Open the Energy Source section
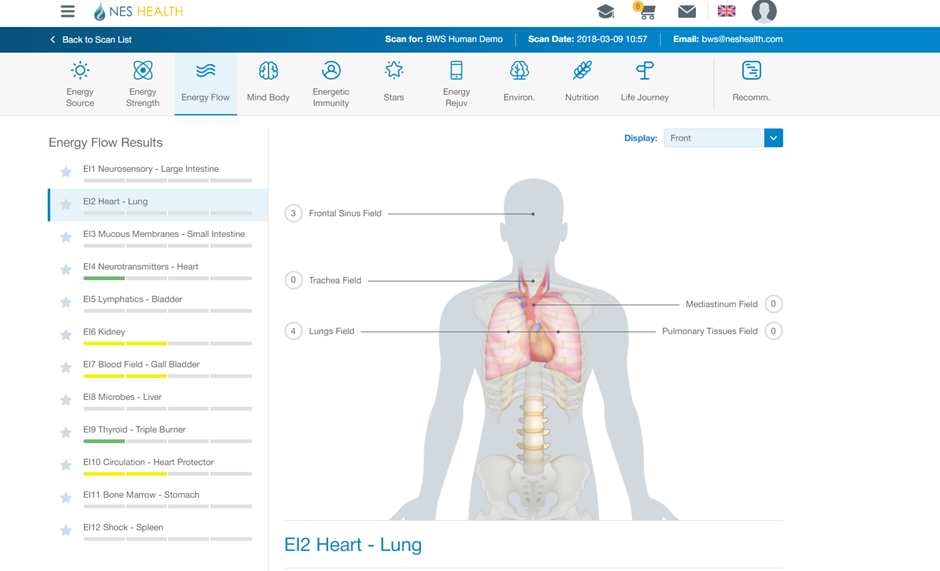The image size is (940, 571). pos(80,82)
